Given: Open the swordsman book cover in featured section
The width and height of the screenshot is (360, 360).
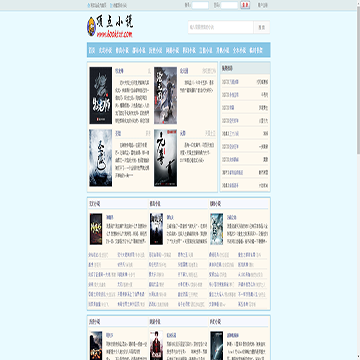Looking at the screenshot, I should click(x=165, y=95).
